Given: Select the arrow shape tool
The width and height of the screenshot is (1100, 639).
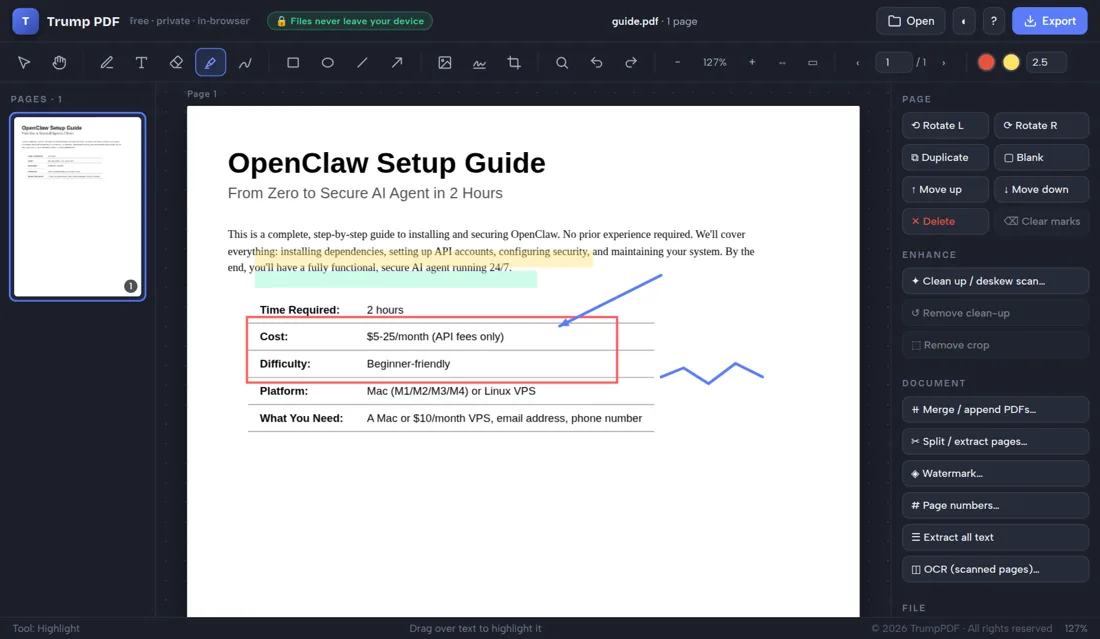Looking at the screenshot, I should (x=397, y=62).
